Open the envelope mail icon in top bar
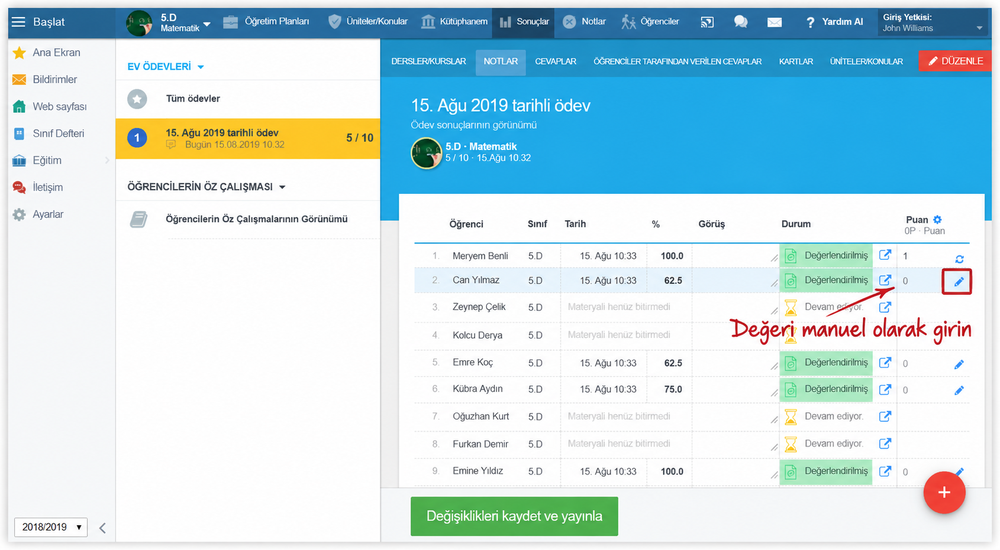Image resolution: width=1000 pixels, height=550 pixels. pyautogui.click(x=774, y=22)
